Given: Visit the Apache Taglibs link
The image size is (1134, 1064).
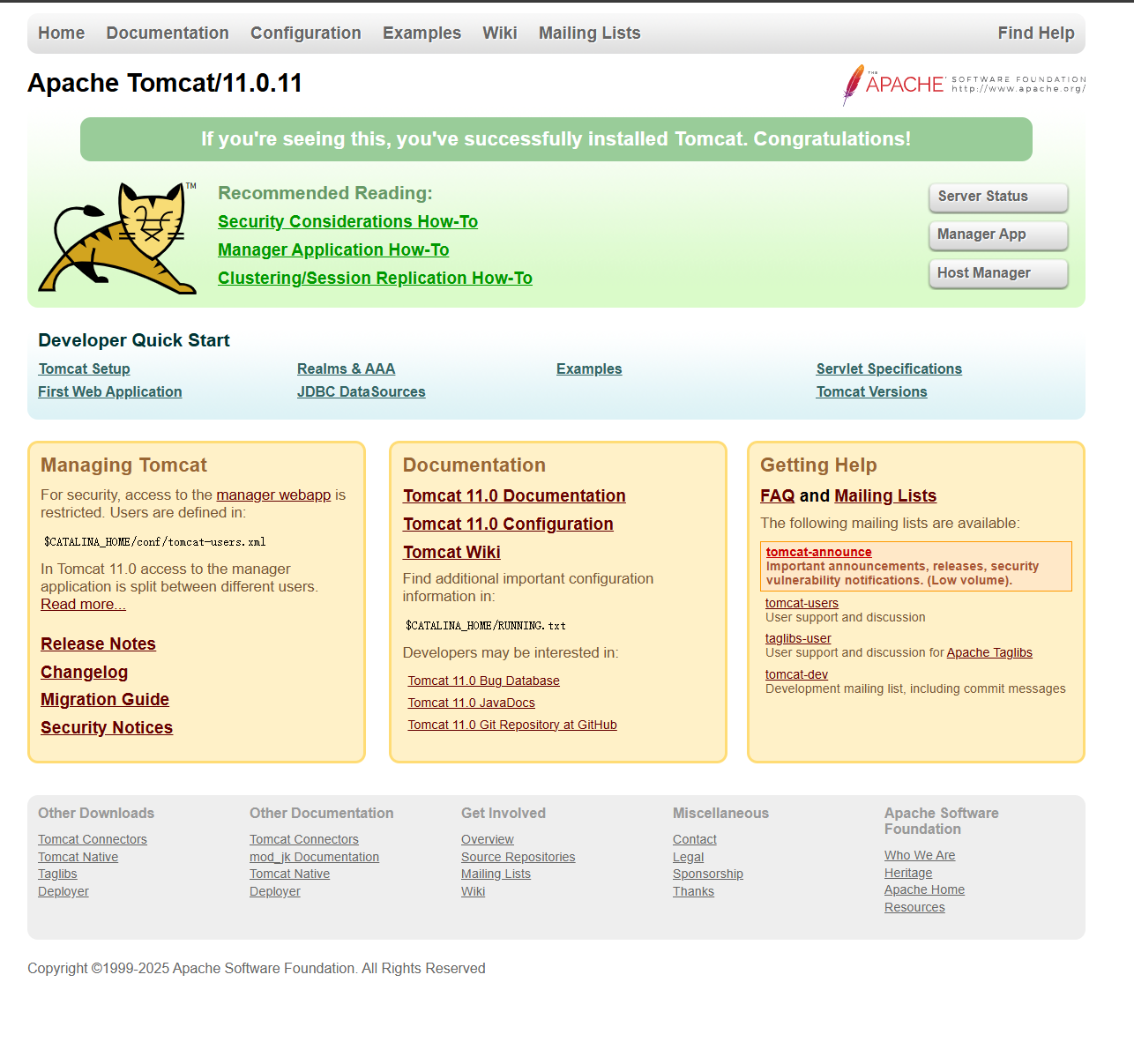Looking at the screenshot, I should [x=989, y=652].
